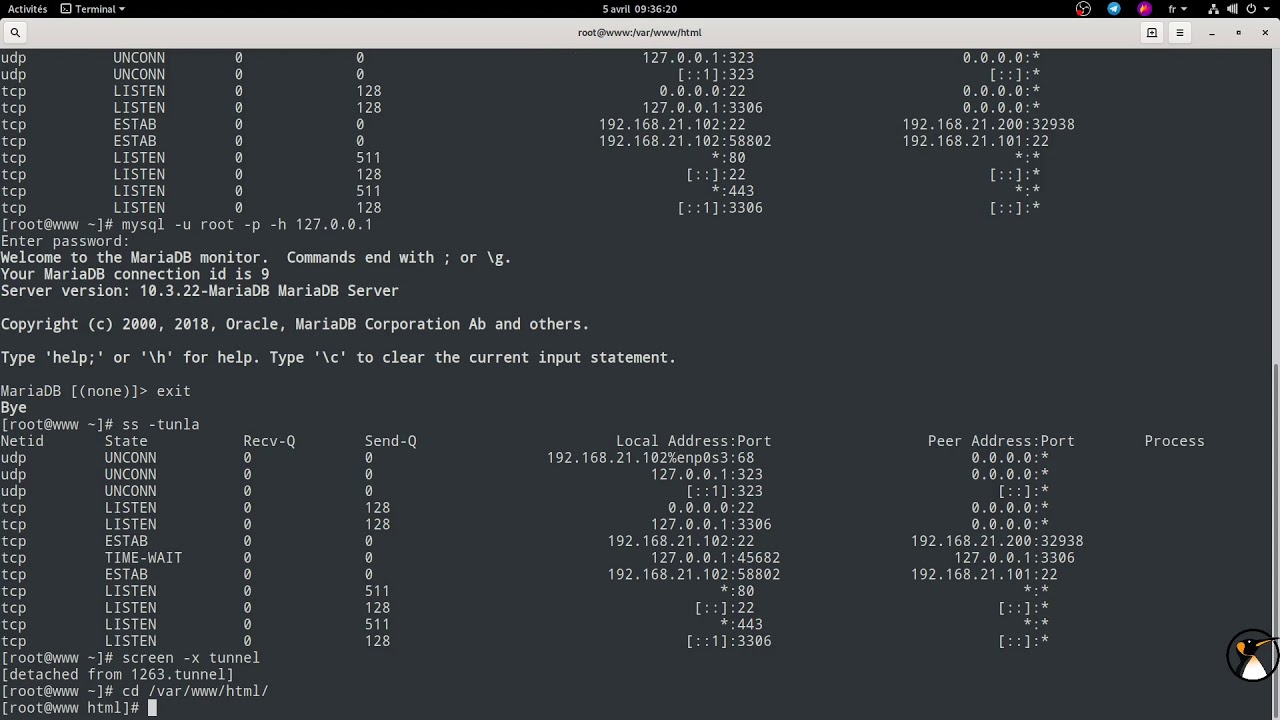Click the 'cd /var/www/html/' command
The image size is (1280, 720).
(x=195, y=691)
